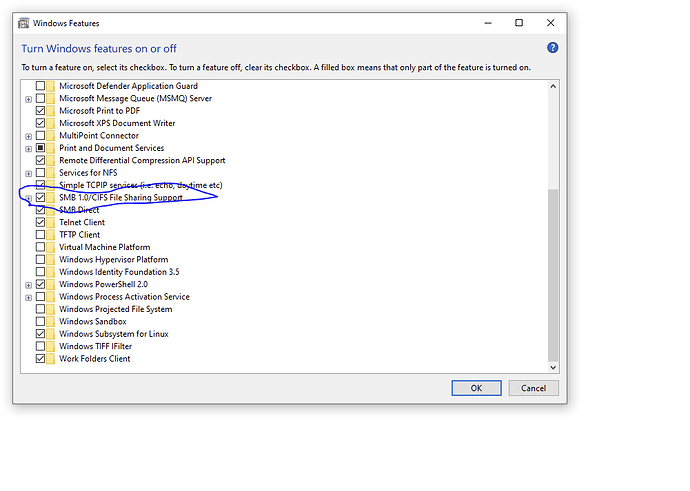
Task: Click folder icon next to Windows Sandbox
Action: [52, 322]
